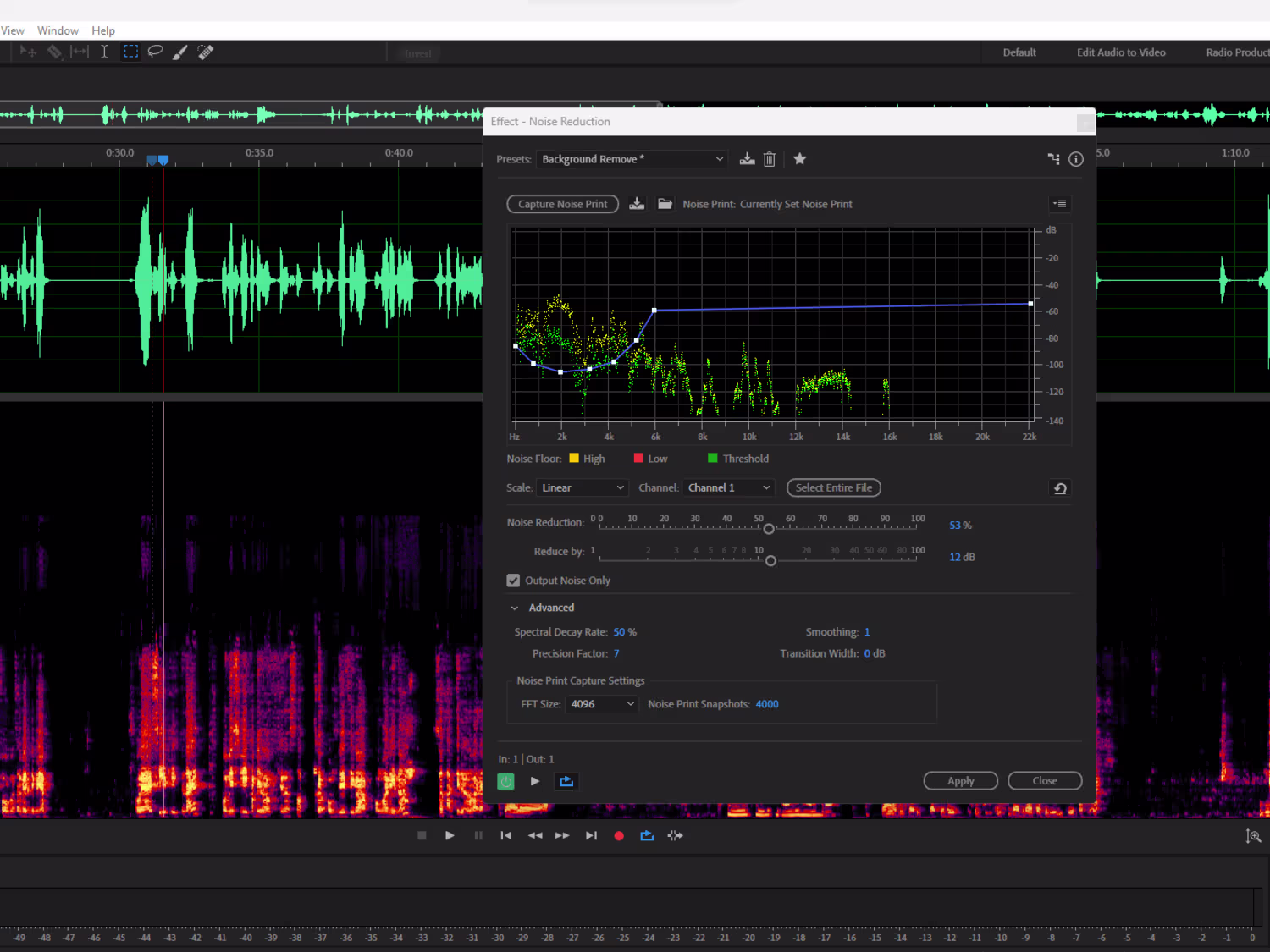The width and height of the screenshot is (1270, 952).
Task: Mark preset as favorite with star icon
Action: coord(799,159)
